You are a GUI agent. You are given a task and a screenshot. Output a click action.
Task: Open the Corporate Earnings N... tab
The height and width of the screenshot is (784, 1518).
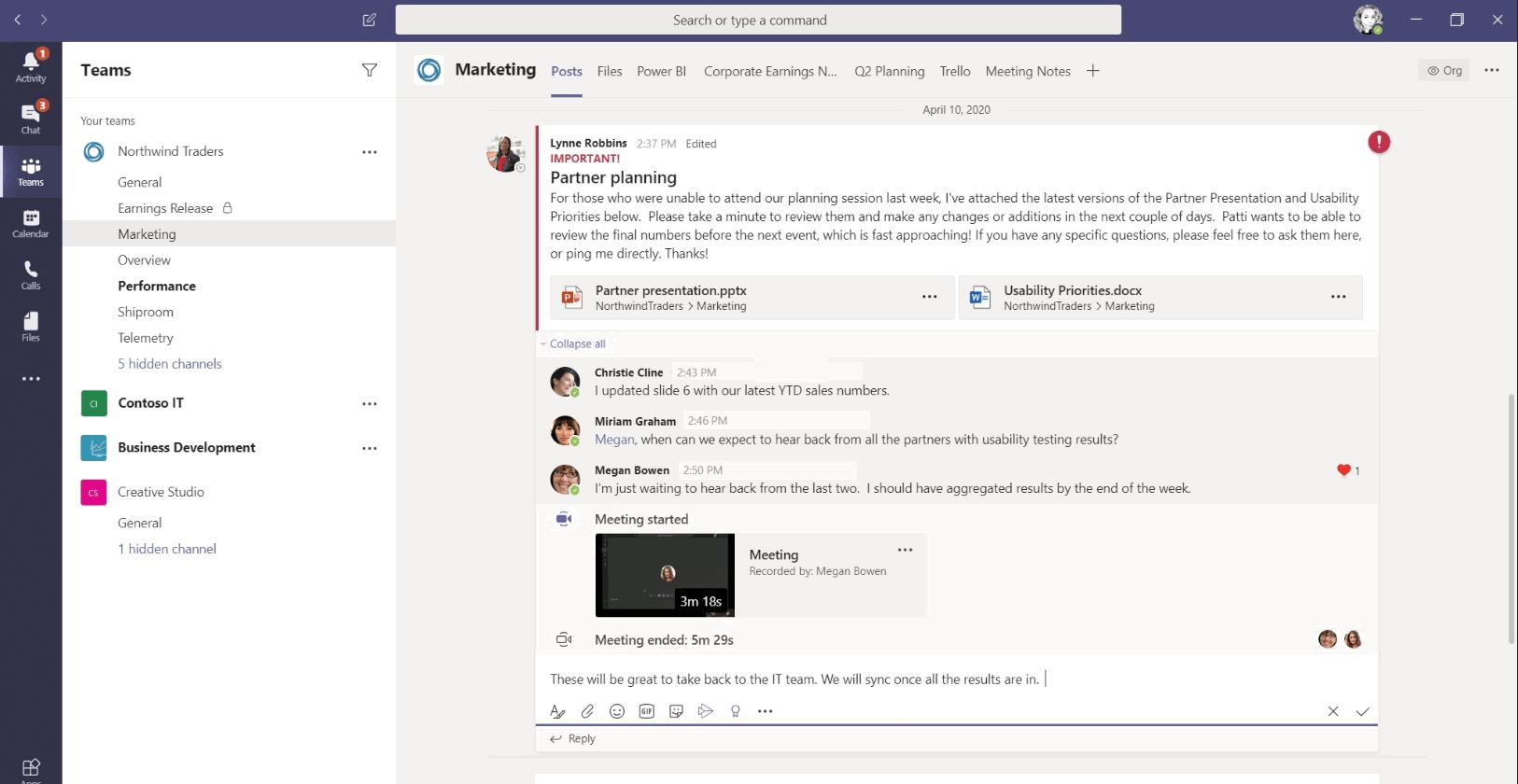tap(770, 71)
